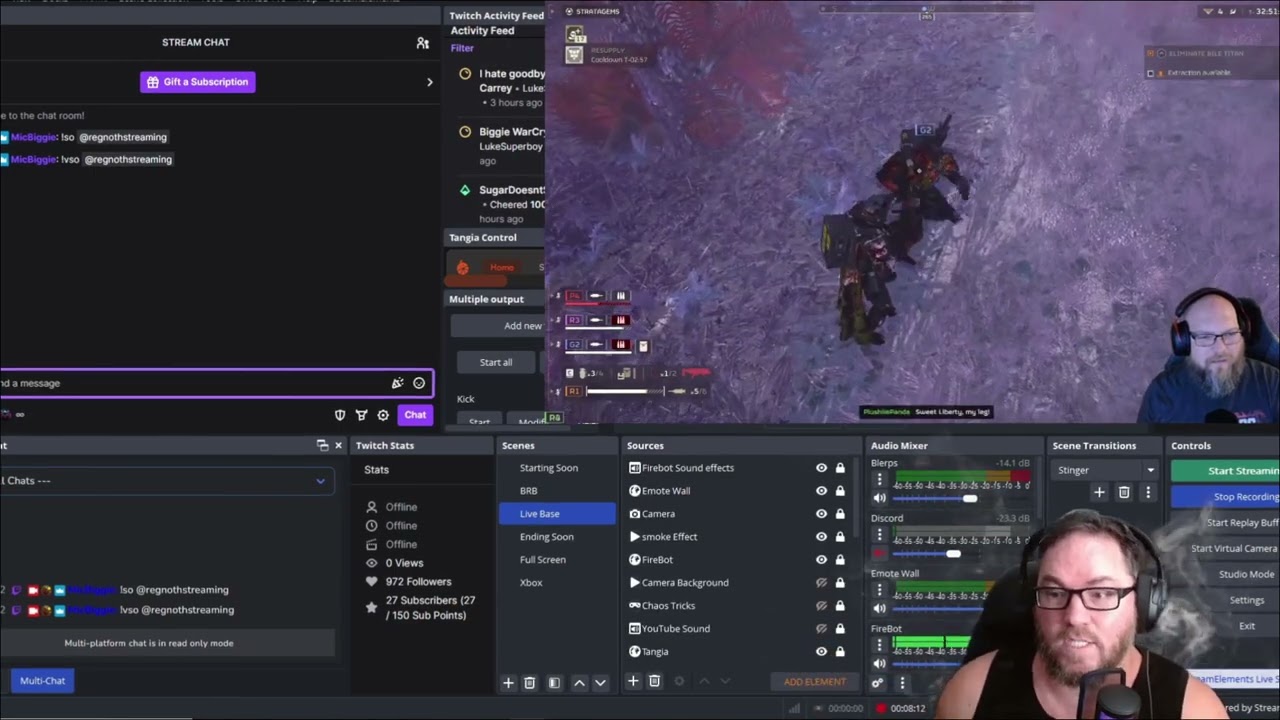Image resolution: width=1280 pixels, height=720 pixels.
Task: Move scene up with the arrow
Action: tap(579, 683)
